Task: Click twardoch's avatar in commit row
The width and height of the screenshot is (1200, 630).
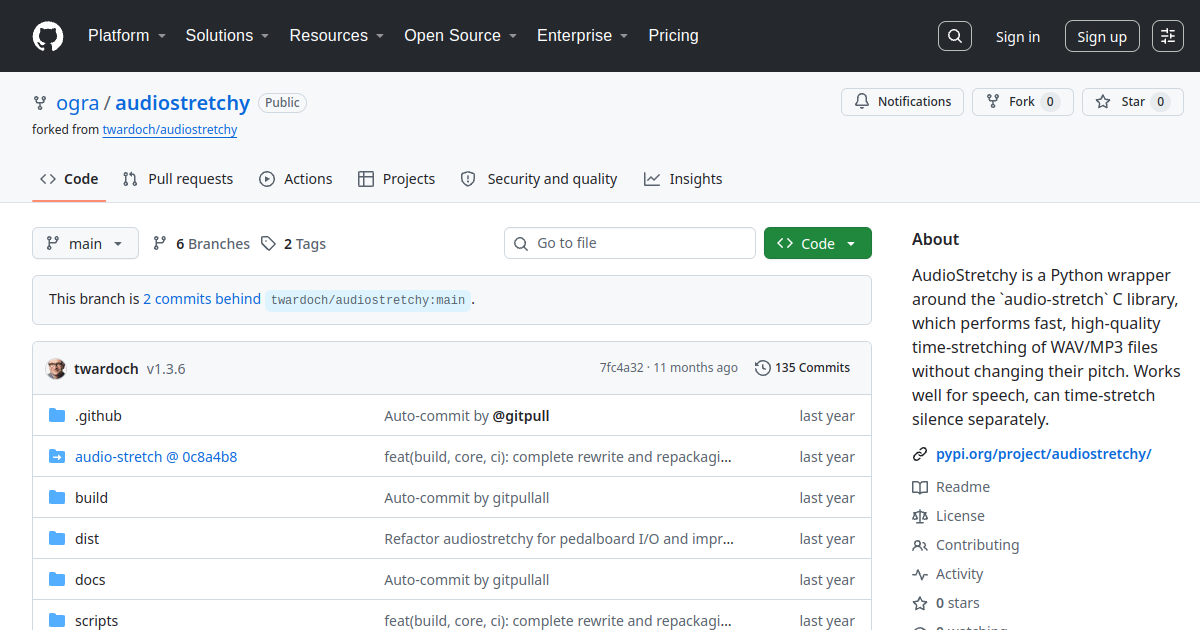Action: pos(56,368)
